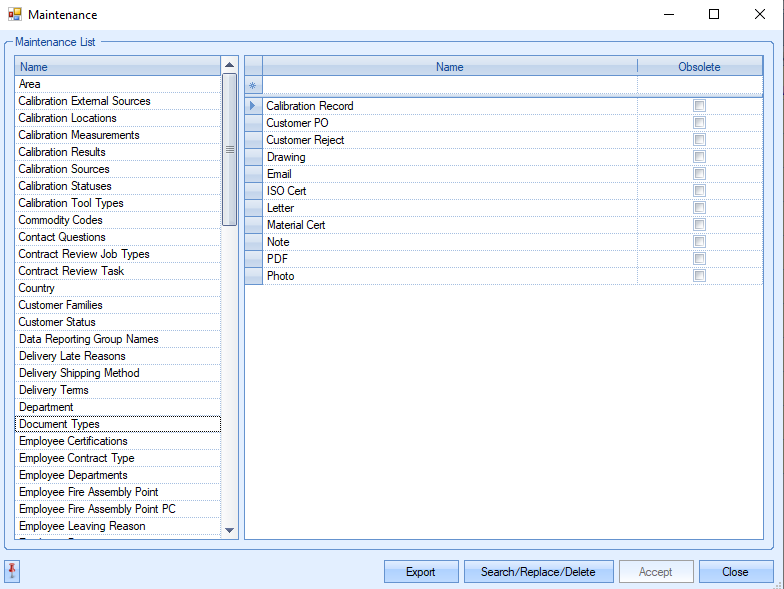Open Search/Replace/Delete dialog
Screen dimensions: 784x589
[537, 572]
